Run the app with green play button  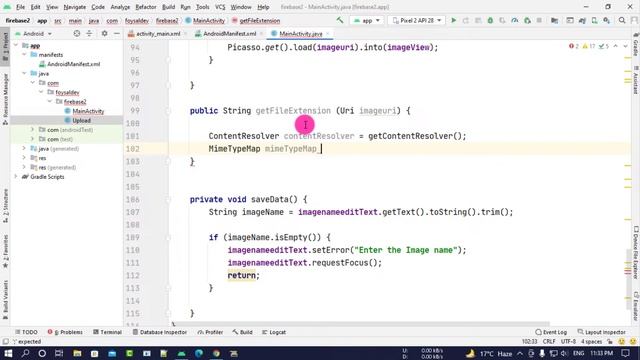click(453, 20)
